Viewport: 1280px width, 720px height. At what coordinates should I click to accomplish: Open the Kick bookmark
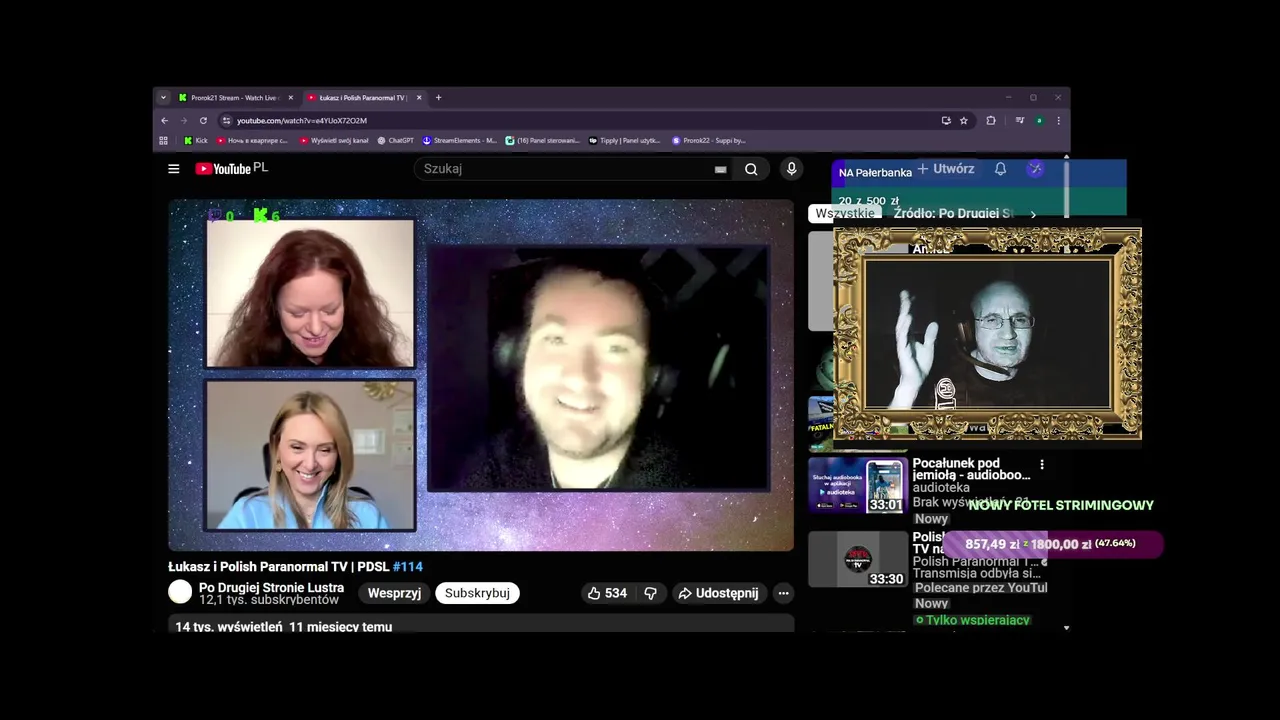(x=196, y=141)
